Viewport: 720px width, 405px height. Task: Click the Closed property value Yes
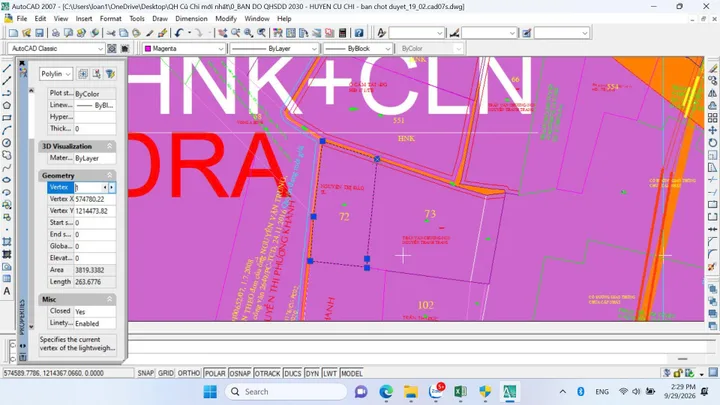point(95,311)
